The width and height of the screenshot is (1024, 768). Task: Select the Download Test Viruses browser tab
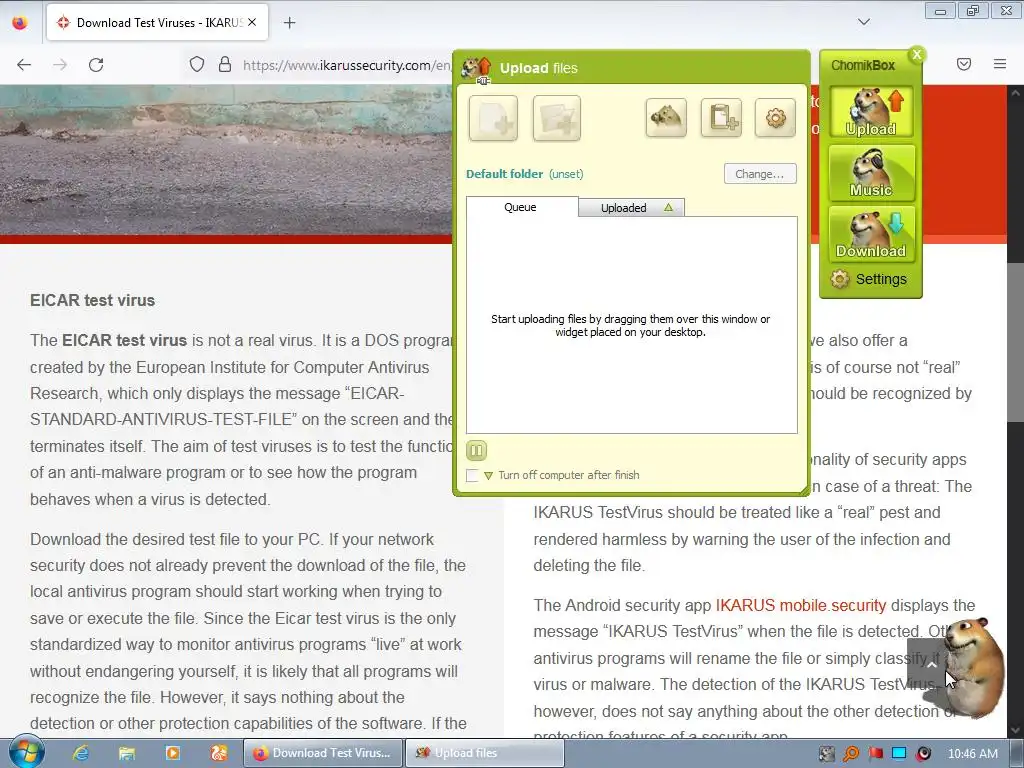click(157, 23)
